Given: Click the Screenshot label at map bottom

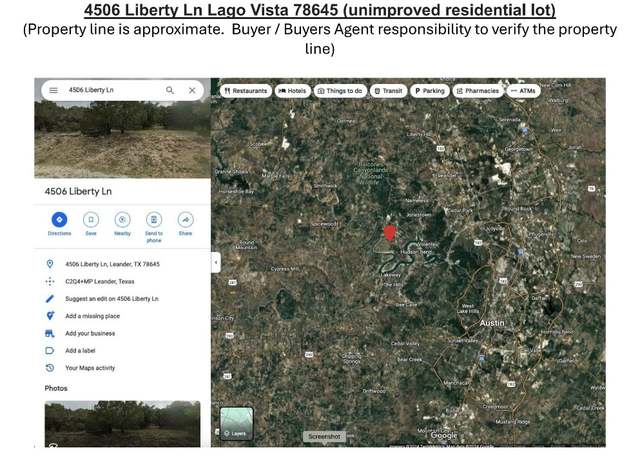Looking at the screenshot, I should [324, 436].
